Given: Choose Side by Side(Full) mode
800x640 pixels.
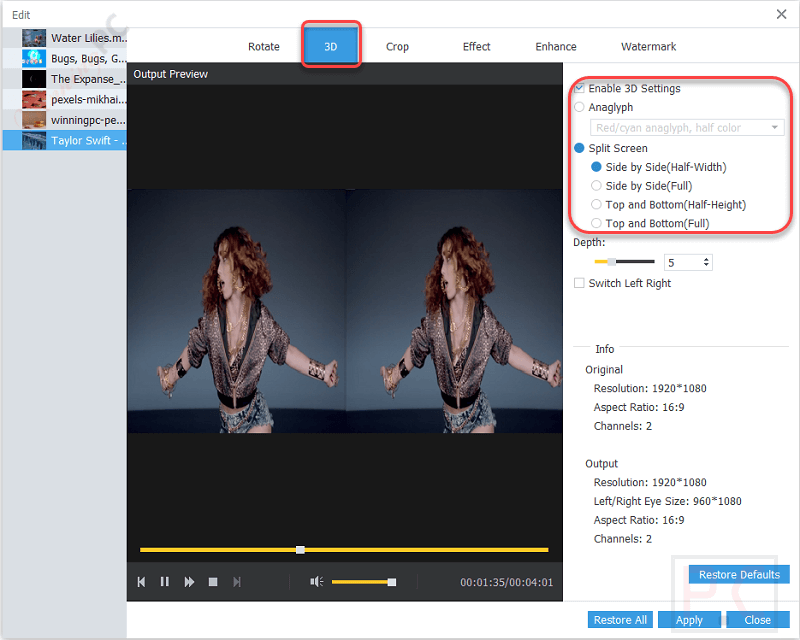Looking at the screenshot, I should click(x=596, y=186).
